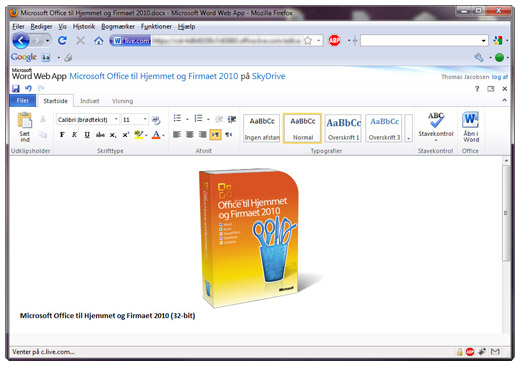
Task: Open the blue Filer ribbon tab
Action: [23, 100]
